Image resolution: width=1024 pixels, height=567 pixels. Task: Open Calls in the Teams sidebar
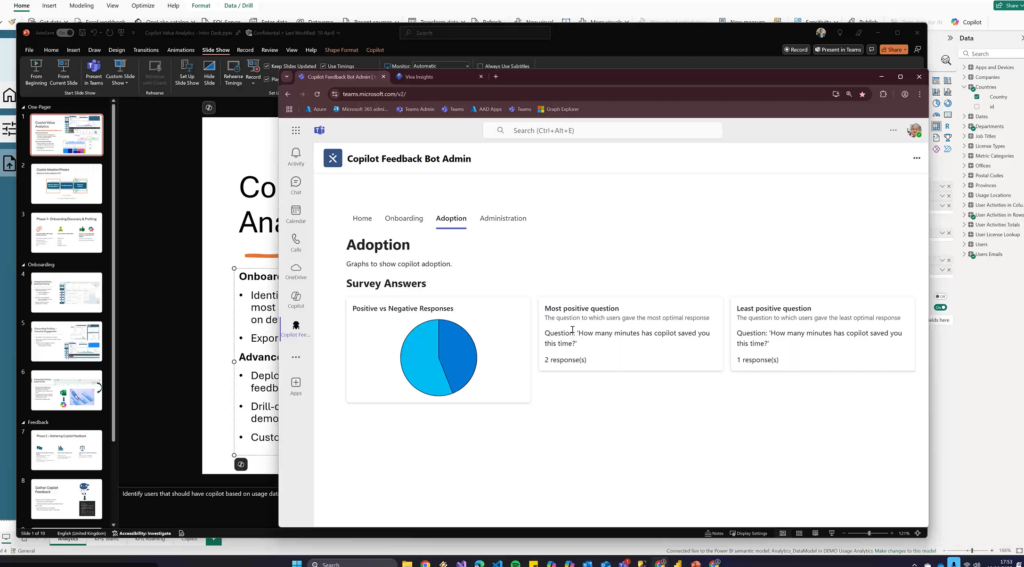[296, 243]
